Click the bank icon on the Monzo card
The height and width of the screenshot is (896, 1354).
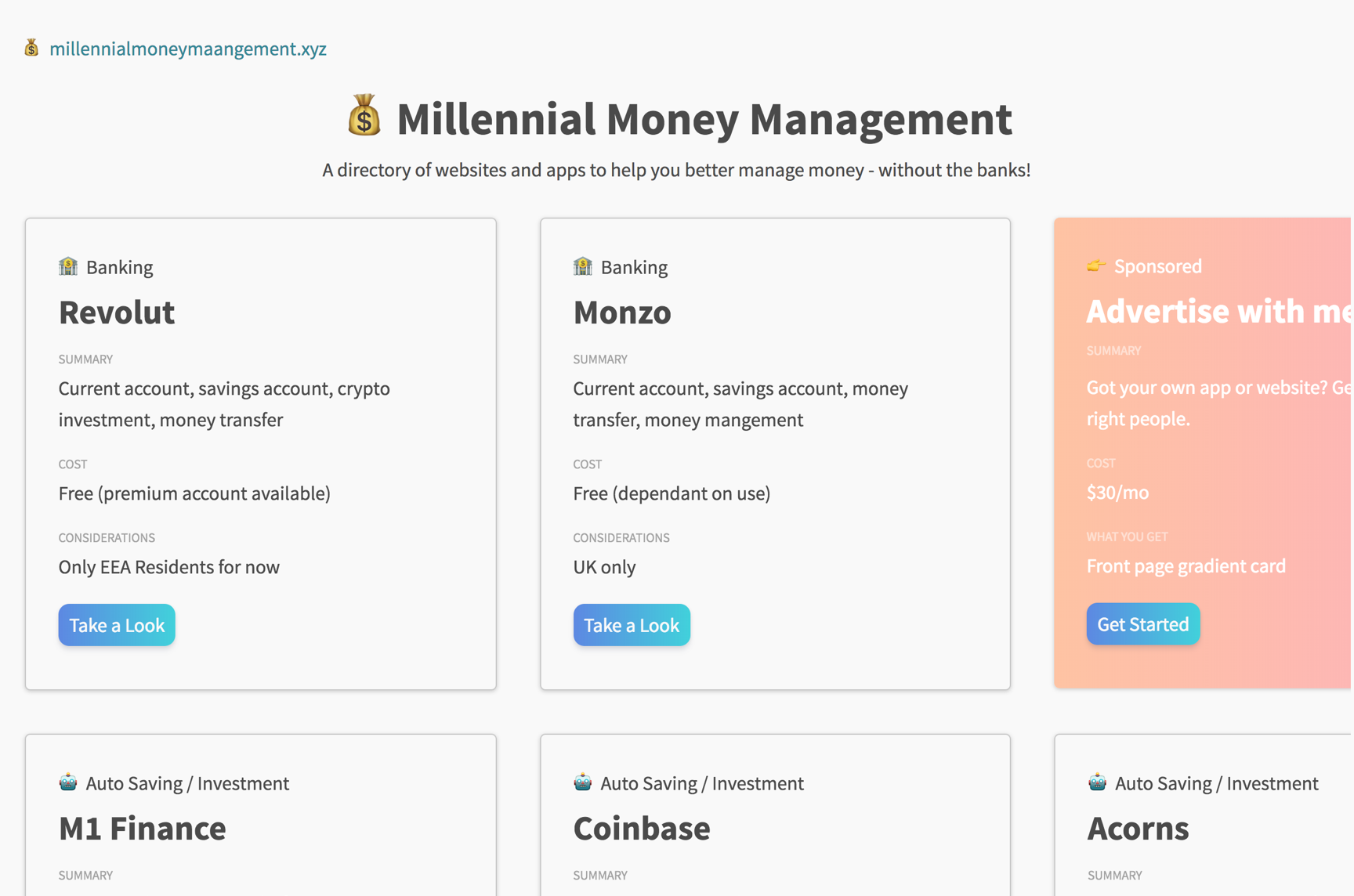tap(583, 266)
